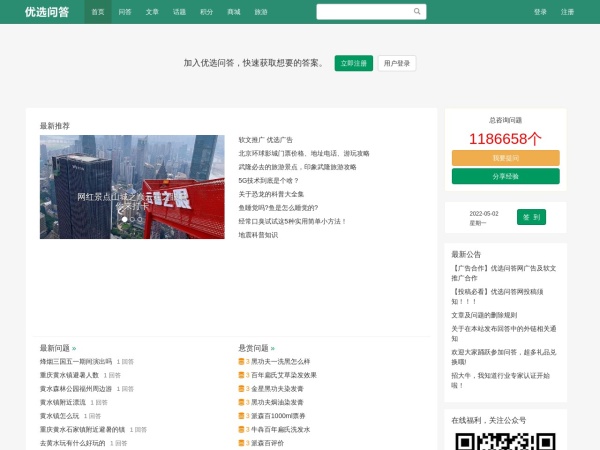Click the featured banner image
Screen dimensions: 600x450
[132, 186]
